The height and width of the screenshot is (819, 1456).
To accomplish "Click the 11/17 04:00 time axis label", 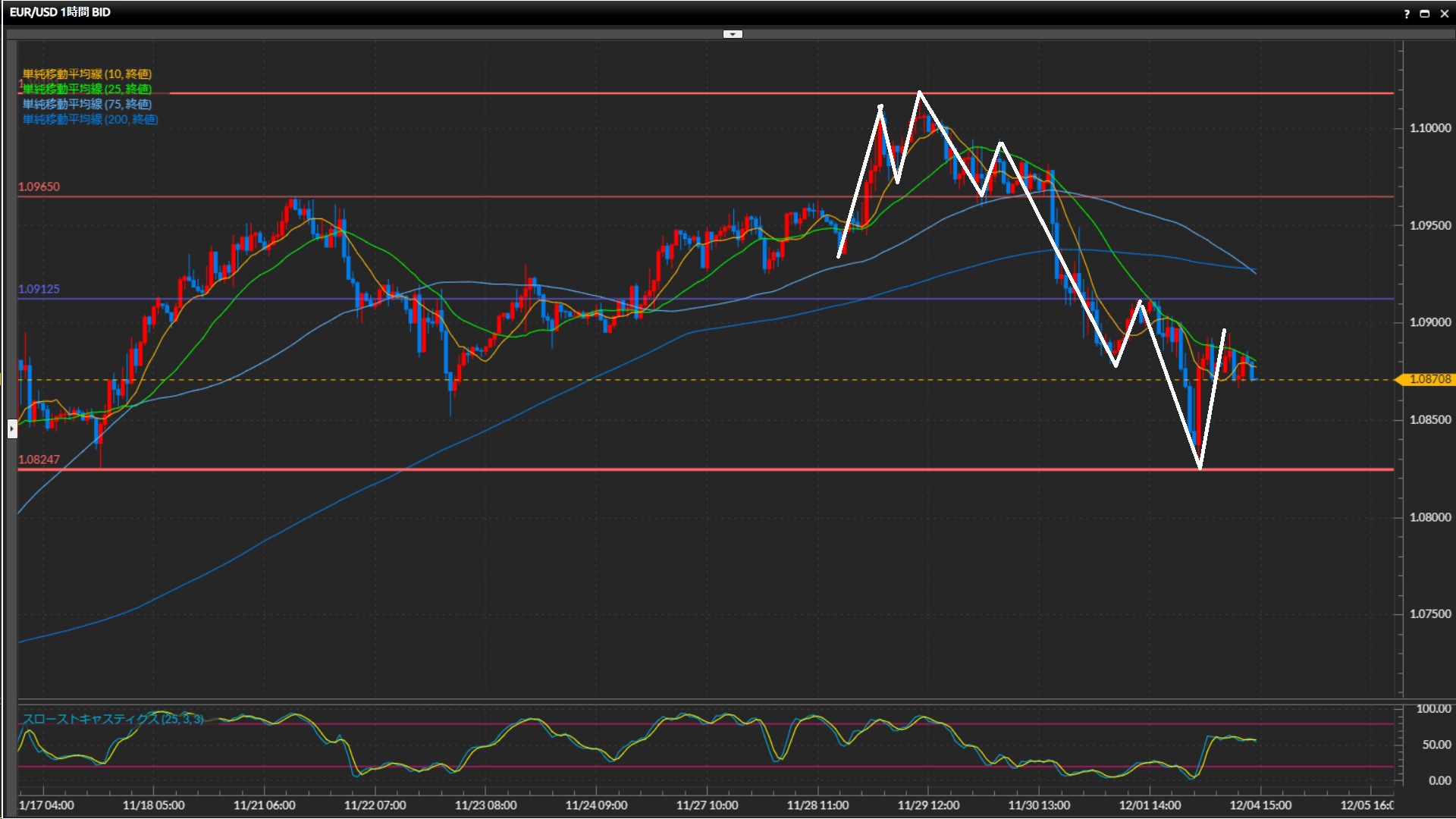I will pos(46,805).
